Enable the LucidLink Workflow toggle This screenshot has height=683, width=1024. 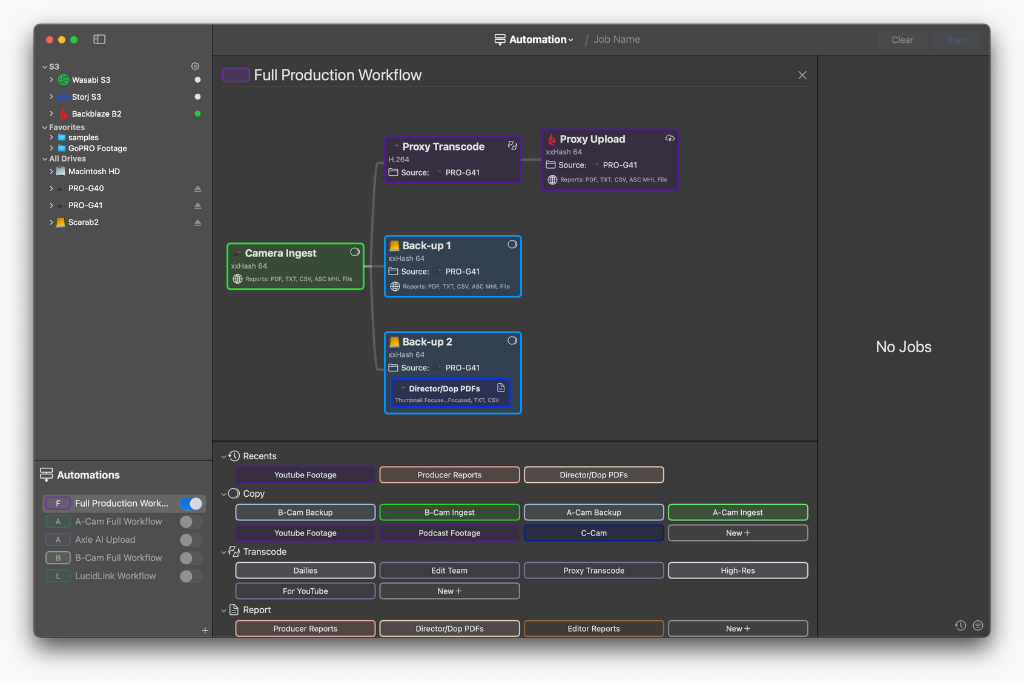point(191,576)
